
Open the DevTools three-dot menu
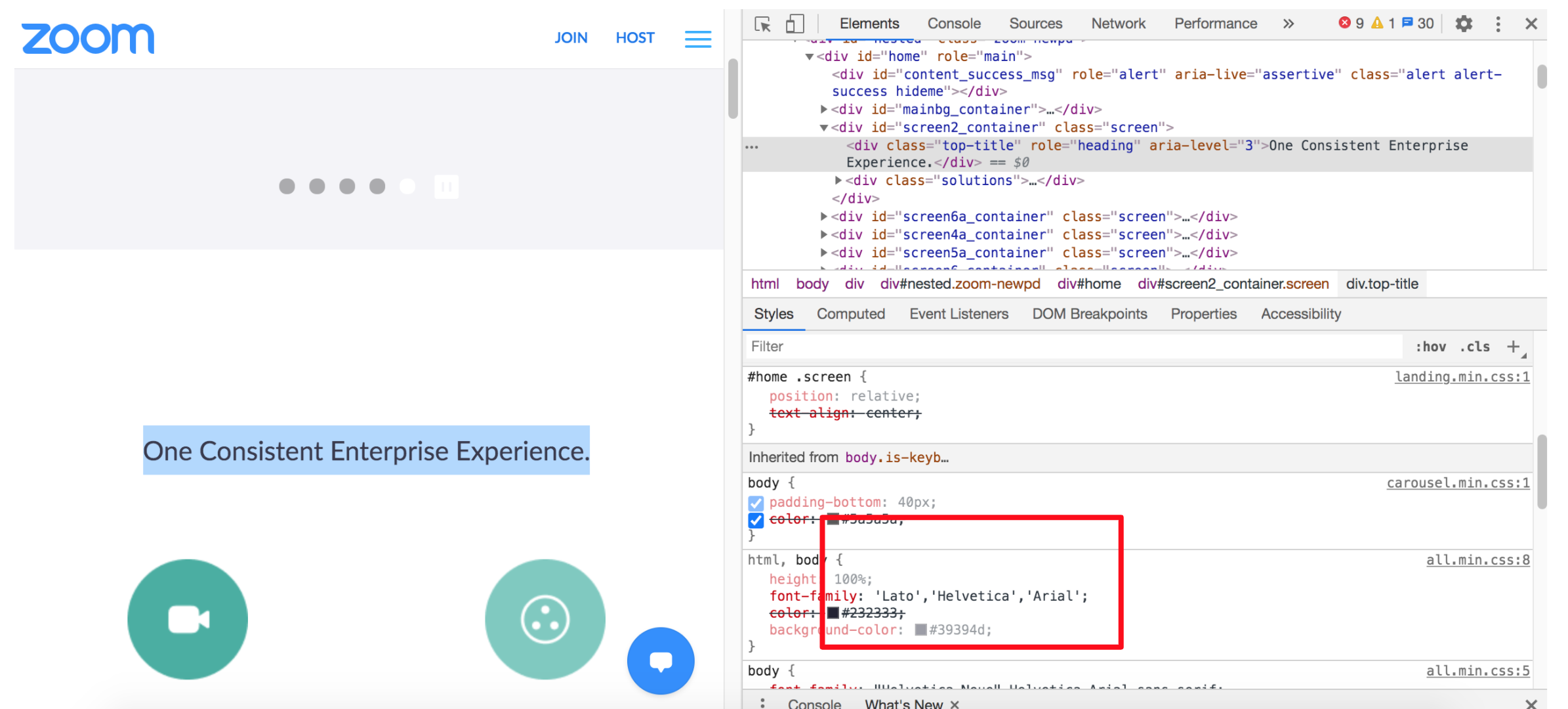(x=1498, y=24)
